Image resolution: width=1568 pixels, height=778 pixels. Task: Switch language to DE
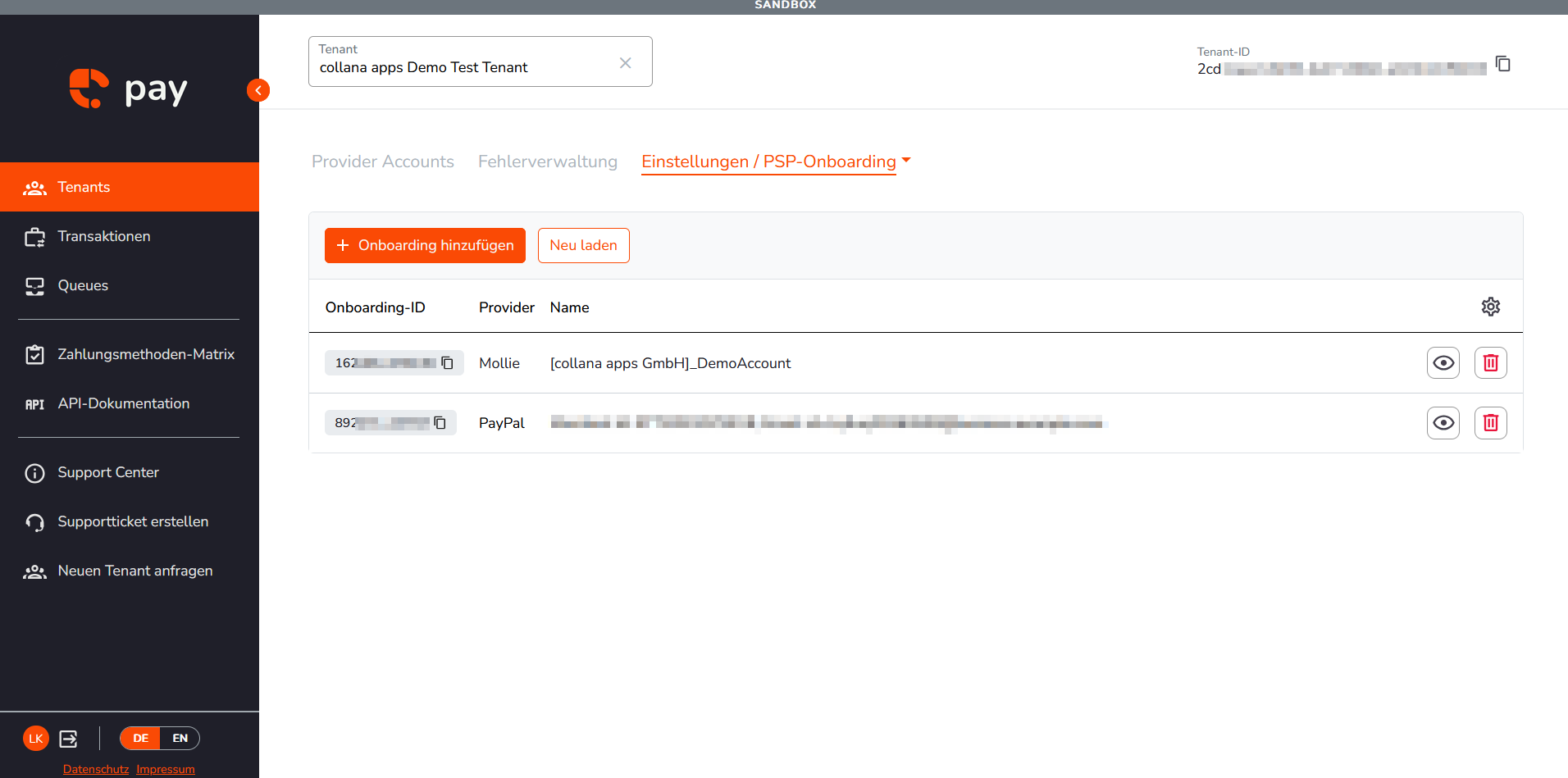[x=141, y=739]
